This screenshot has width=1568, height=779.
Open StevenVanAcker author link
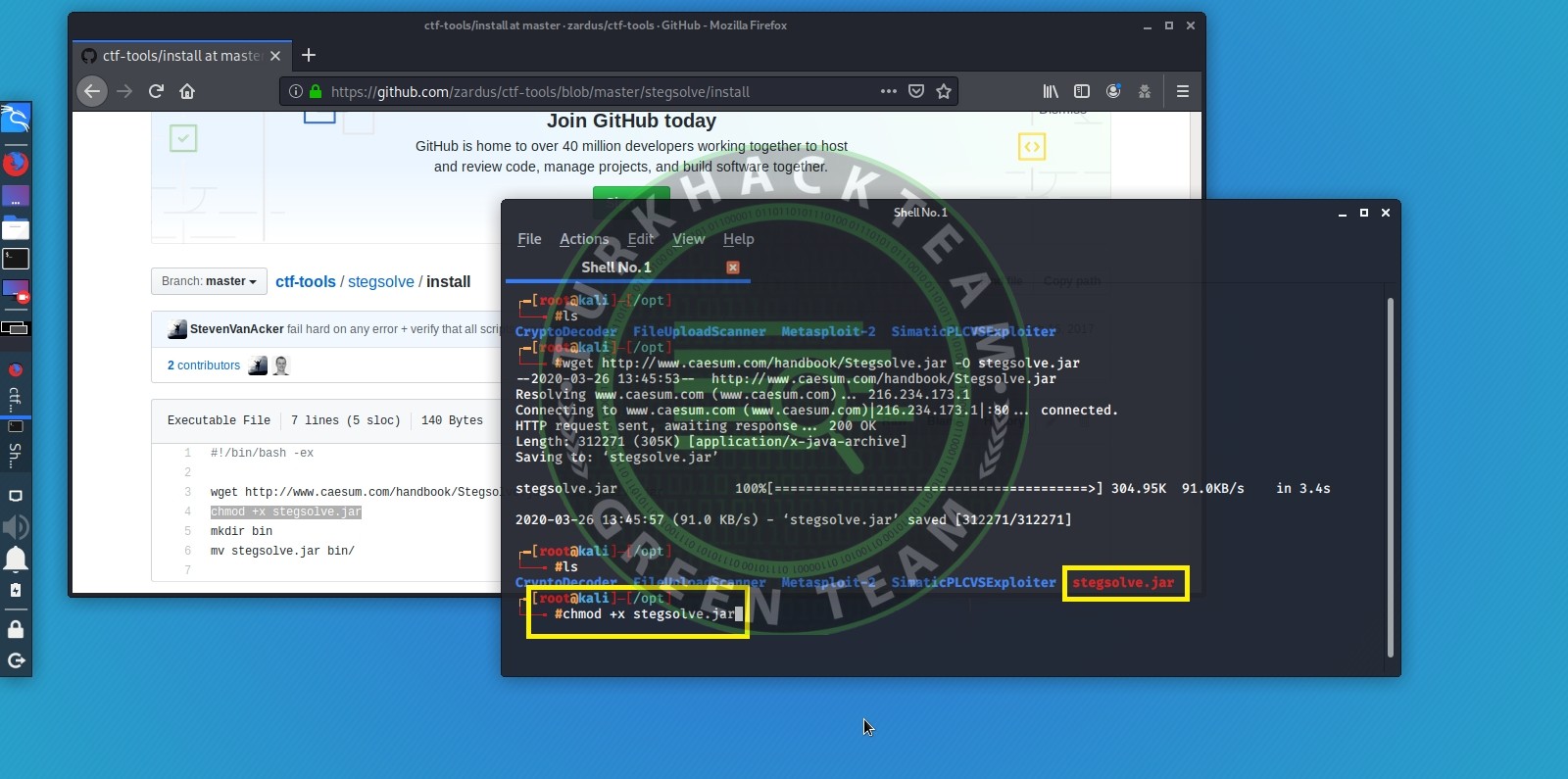click(x=237, y=329)
